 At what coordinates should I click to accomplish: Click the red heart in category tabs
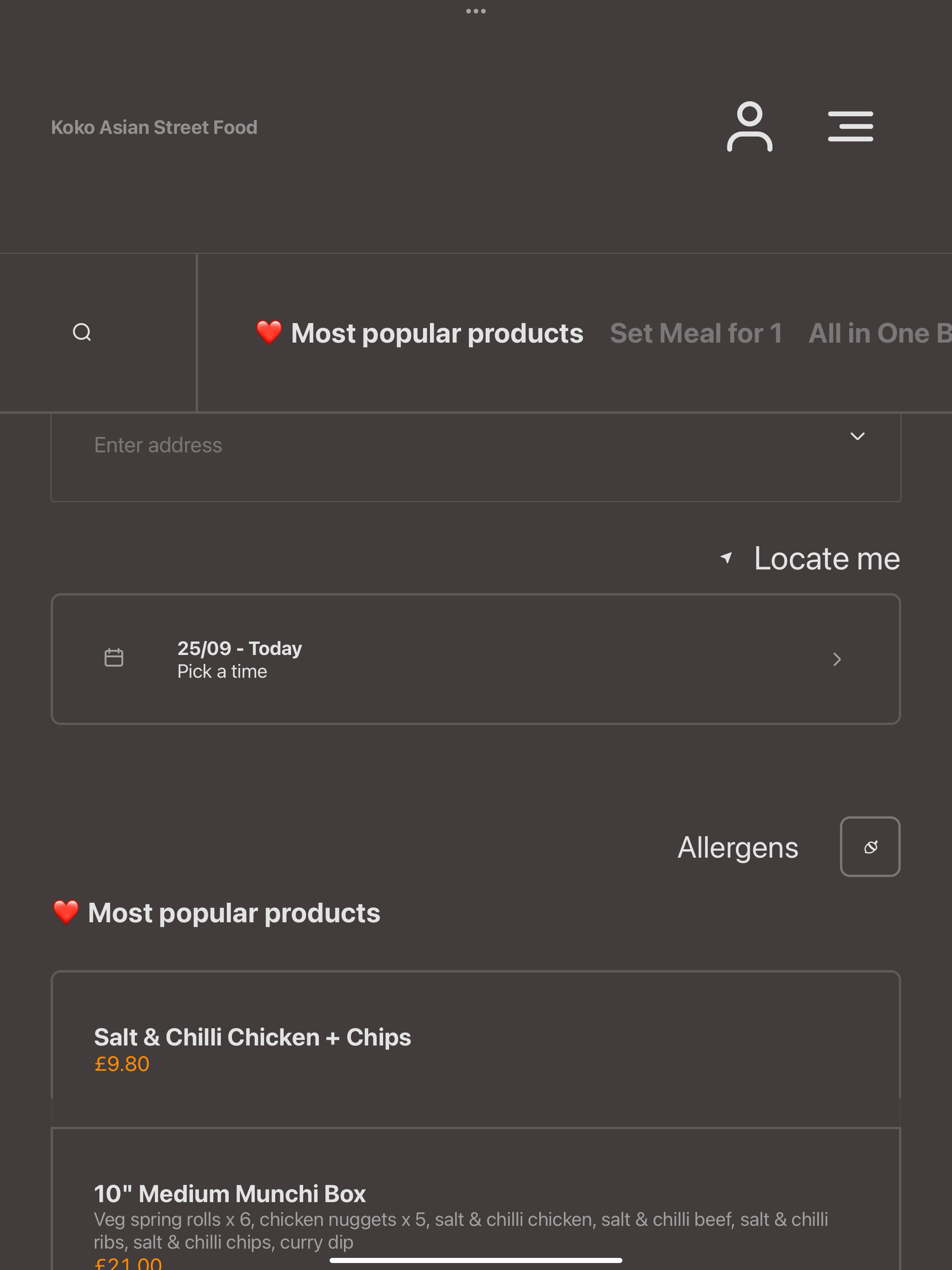[x=269, y=333]
